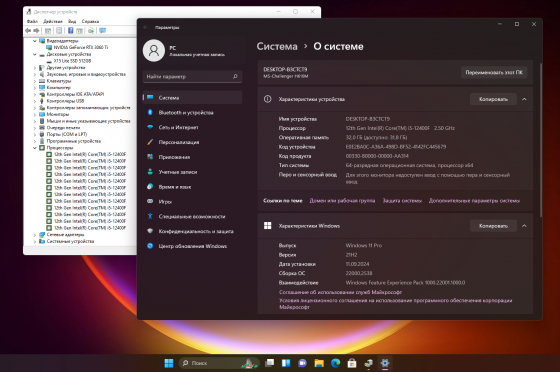This screenshot has height=372, width=560.
Task: Click the green-plus add hardware icon in Device Manager toolbar
Action: tap(91, 31)
